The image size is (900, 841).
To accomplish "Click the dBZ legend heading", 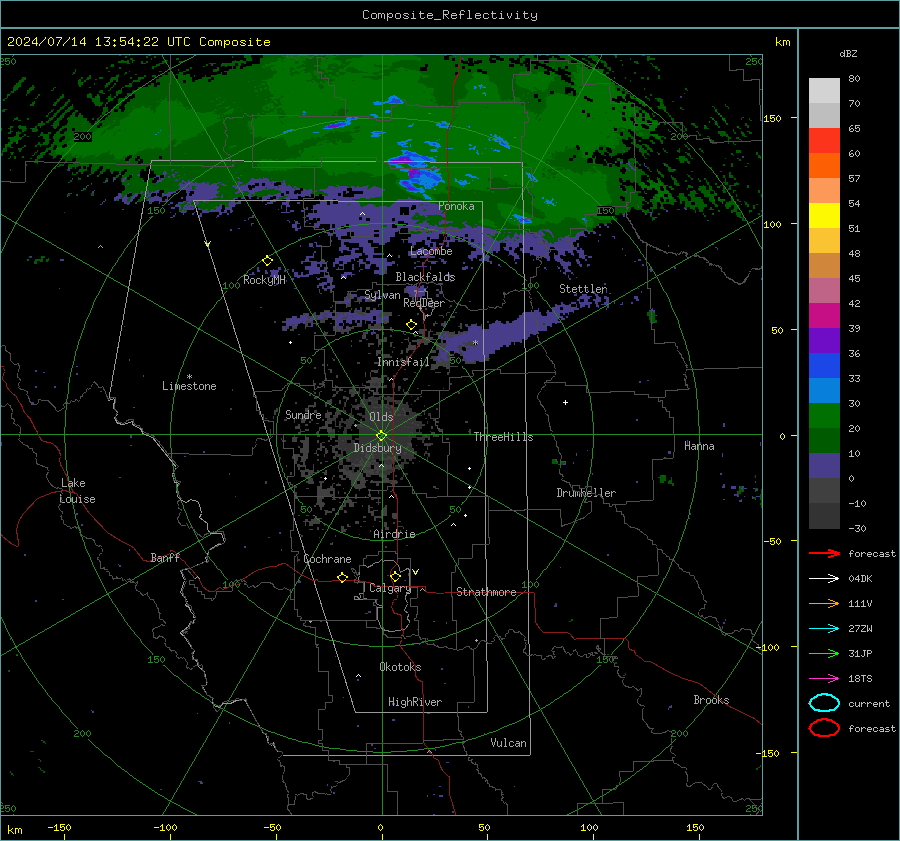I will tap(848, 53).
